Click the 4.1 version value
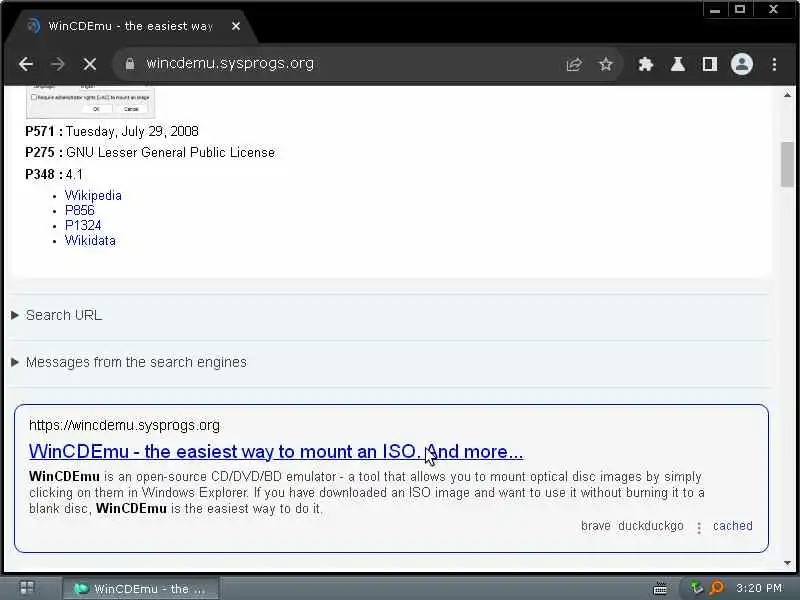 click(74, 174)
